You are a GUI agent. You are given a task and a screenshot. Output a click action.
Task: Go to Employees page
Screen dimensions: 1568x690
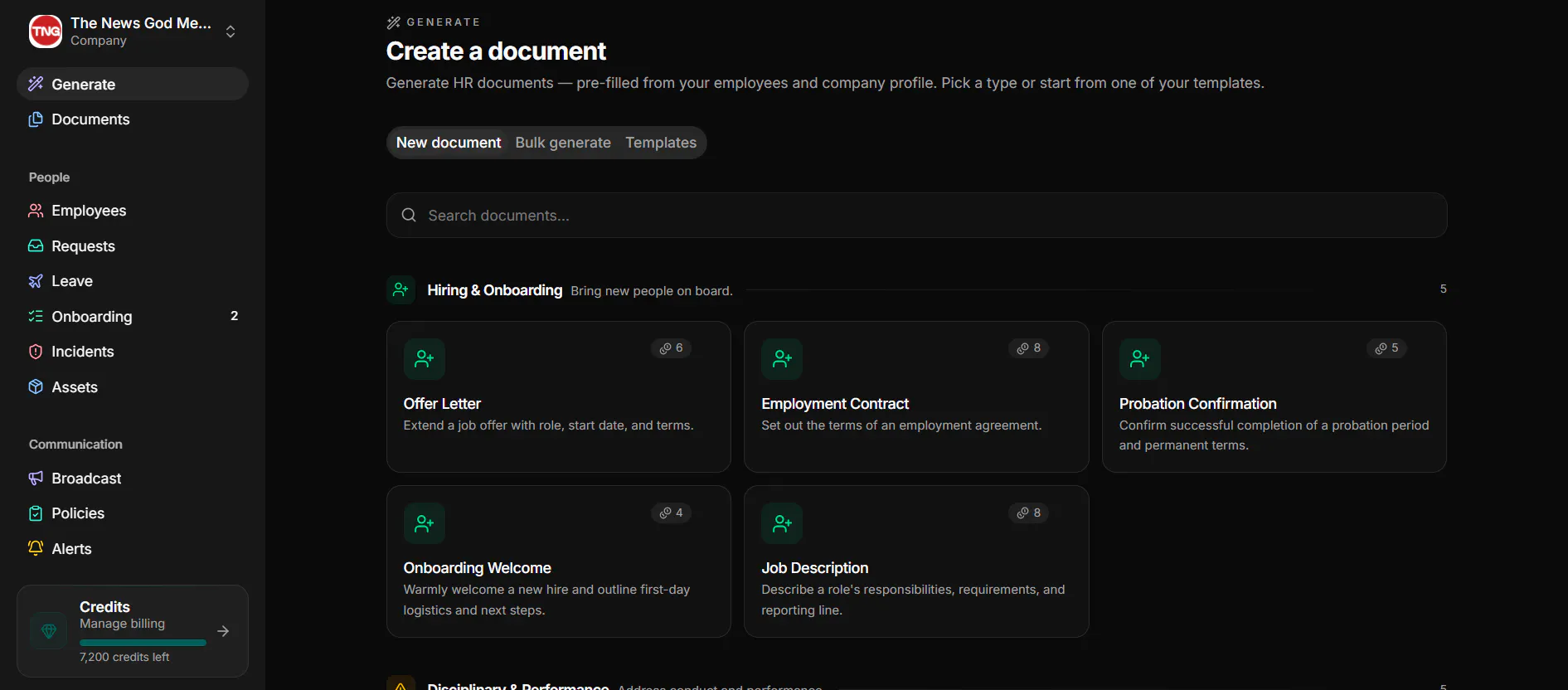click(x=133, y=211)
